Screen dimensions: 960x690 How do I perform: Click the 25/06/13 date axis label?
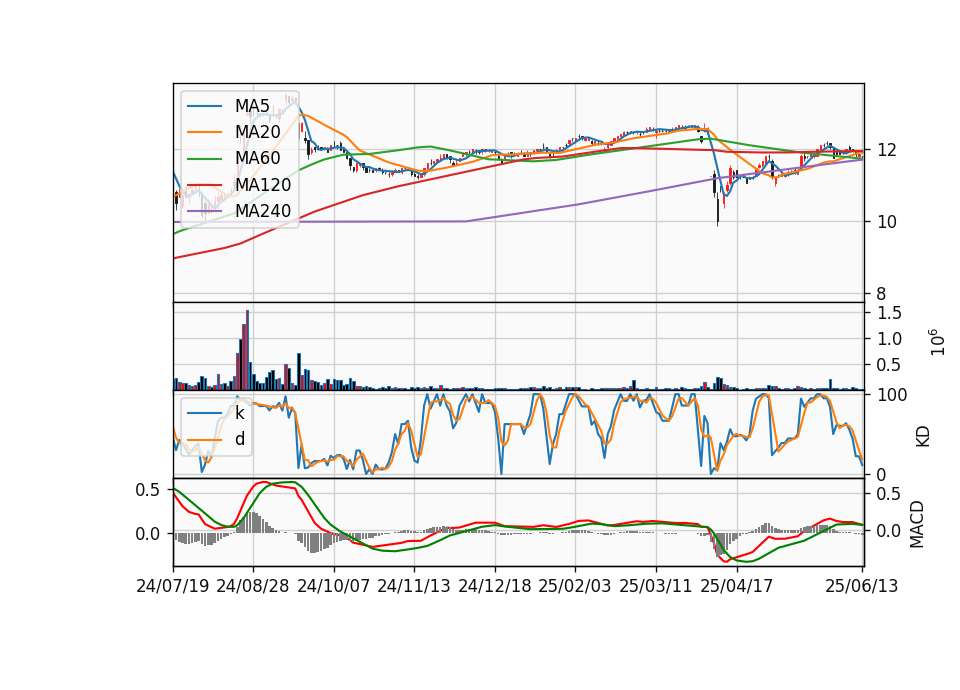click(861, 586)
